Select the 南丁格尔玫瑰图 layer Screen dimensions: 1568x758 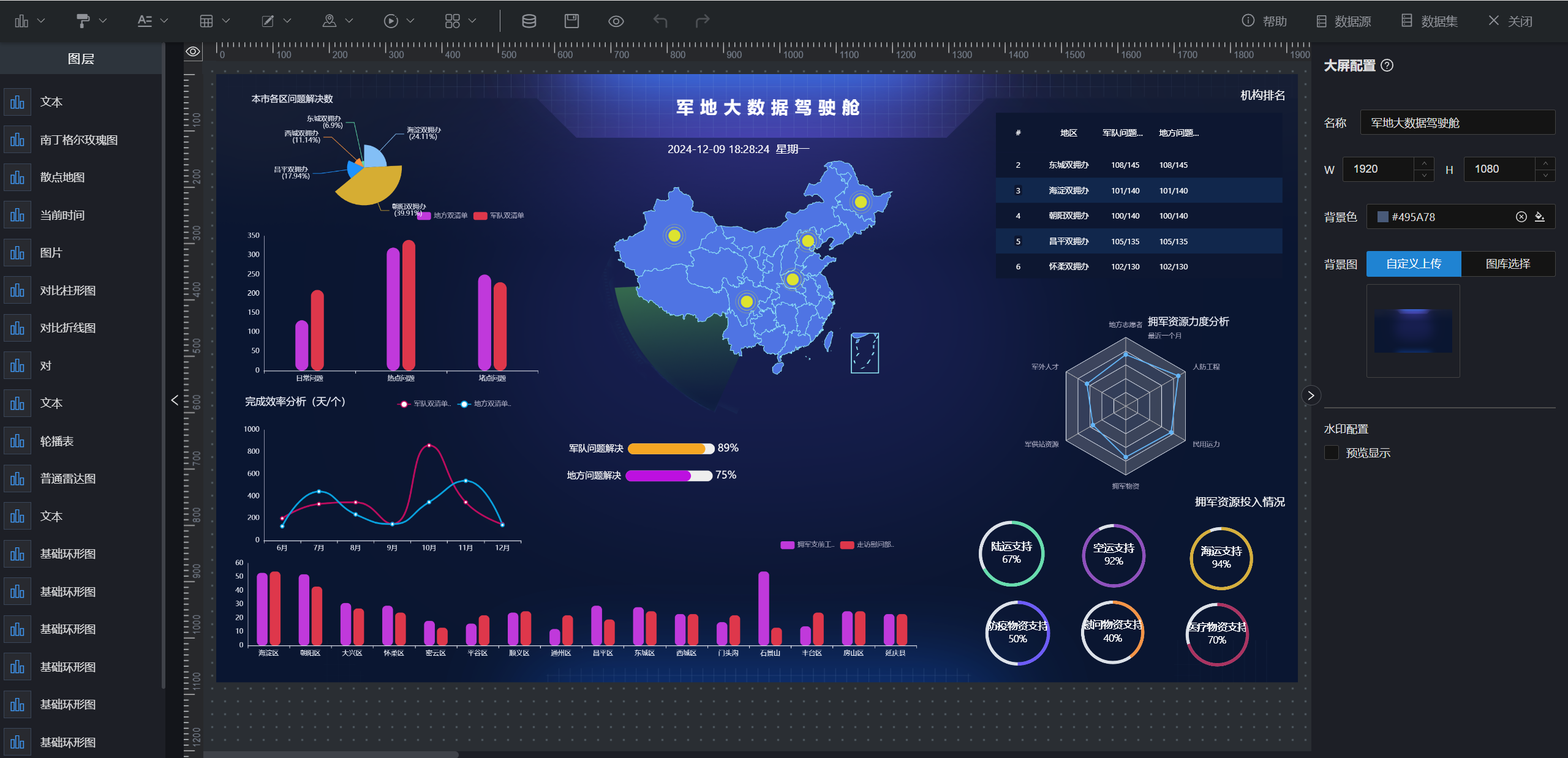[78, 140]
